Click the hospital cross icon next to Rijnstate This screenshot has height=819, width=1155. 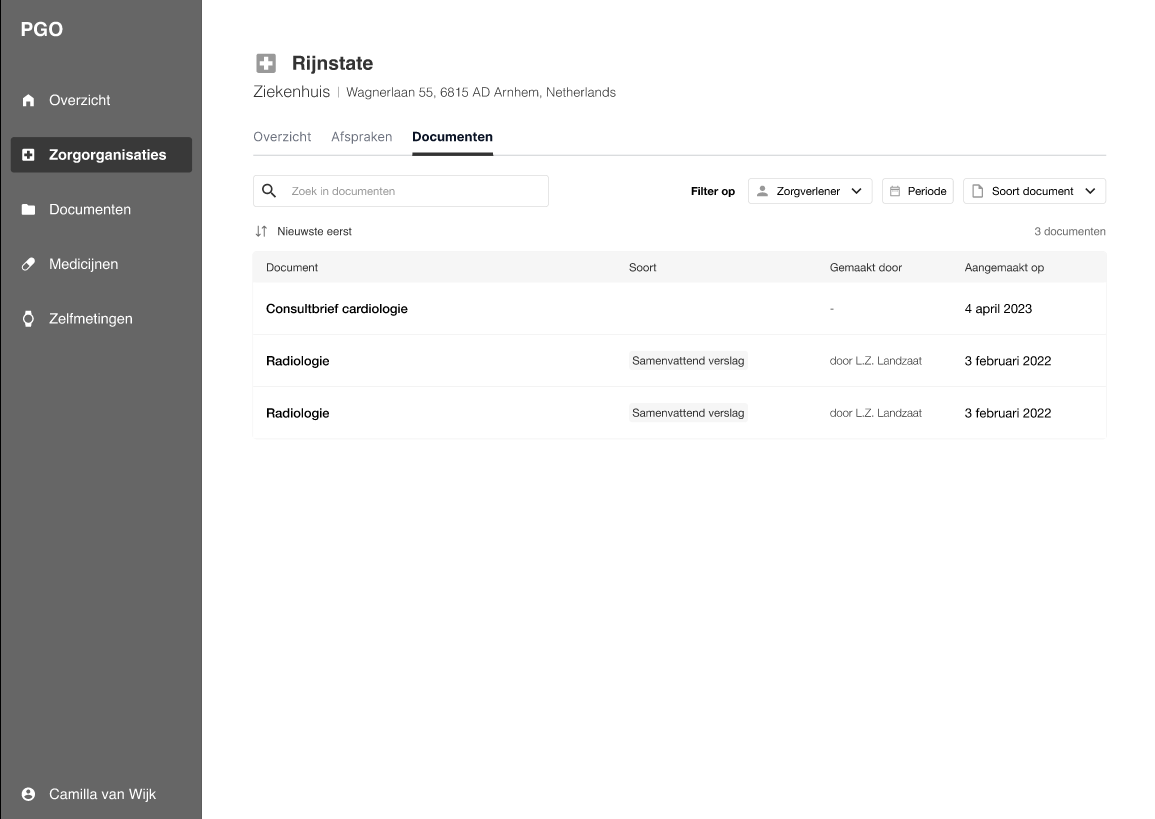pyautogui.click(x=265, y=64)
